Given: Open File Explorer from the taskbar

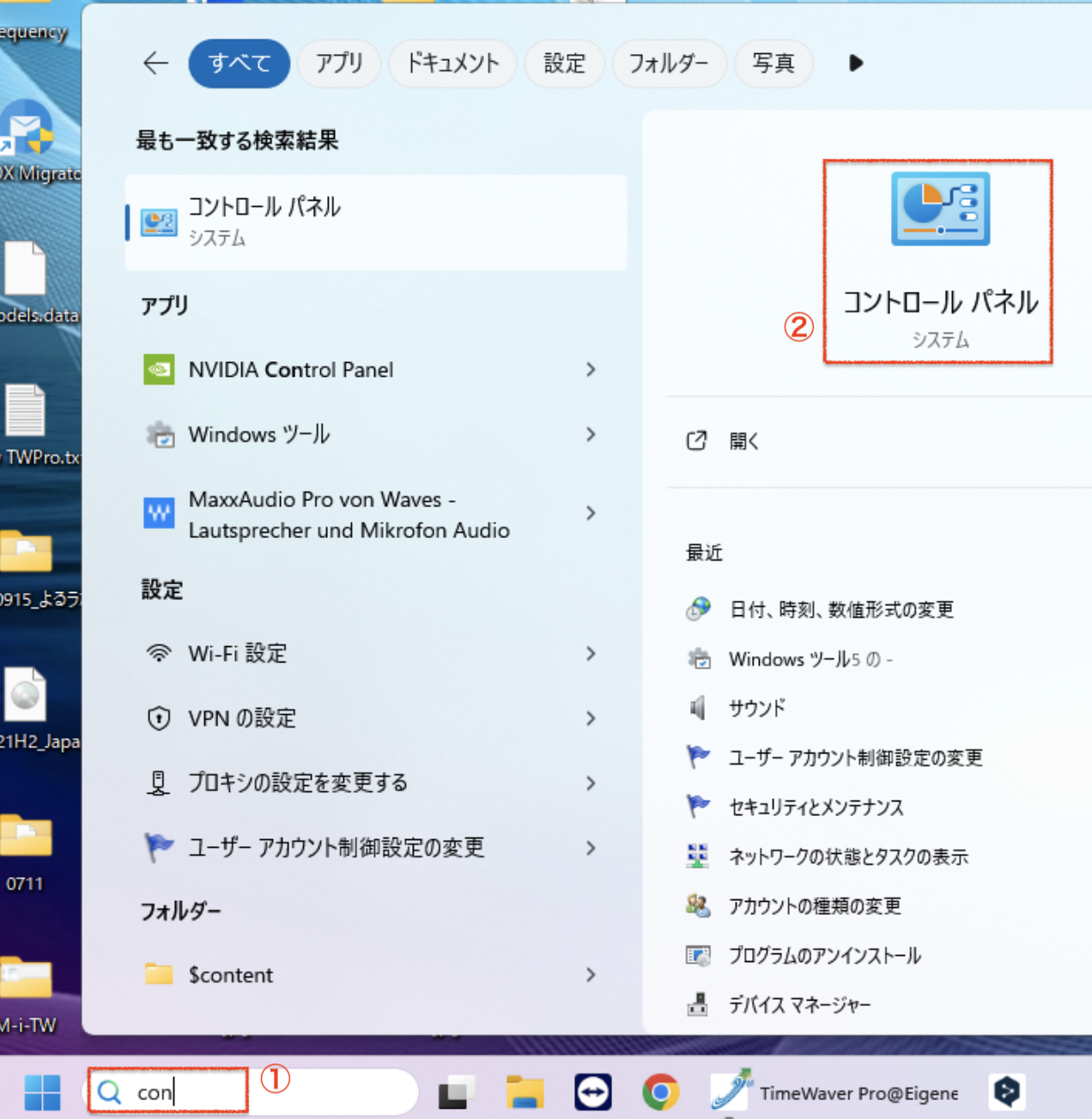Looking at the screenshot, I should pyautogui.click(x=525, y=1092).
